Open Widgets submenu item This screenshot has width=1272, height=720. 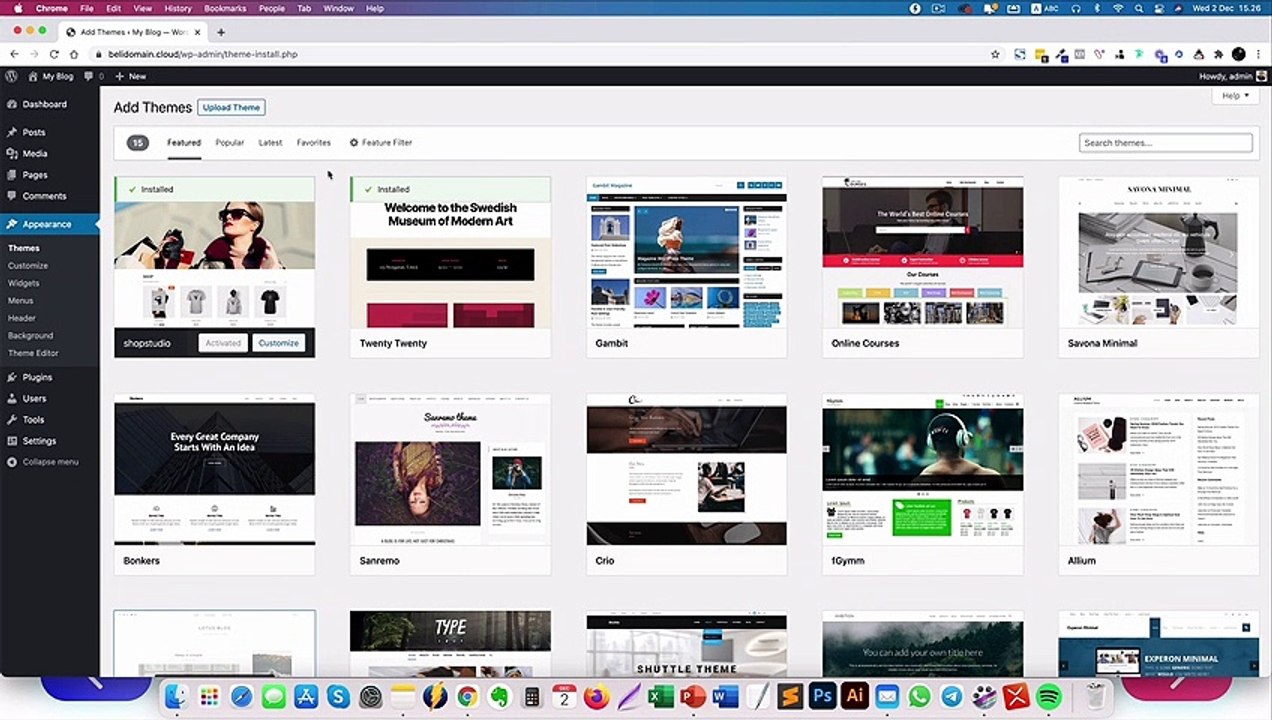[24, 283]
